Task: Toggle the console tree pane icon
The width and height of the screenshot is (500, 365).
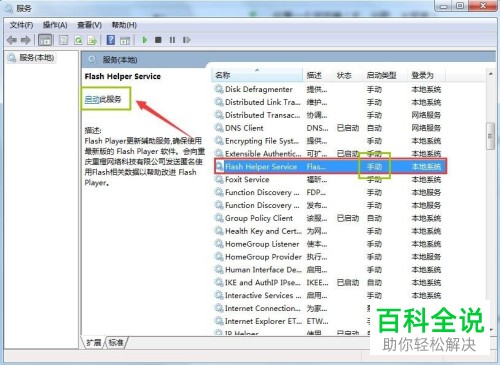Action: (x=45, y=40)
